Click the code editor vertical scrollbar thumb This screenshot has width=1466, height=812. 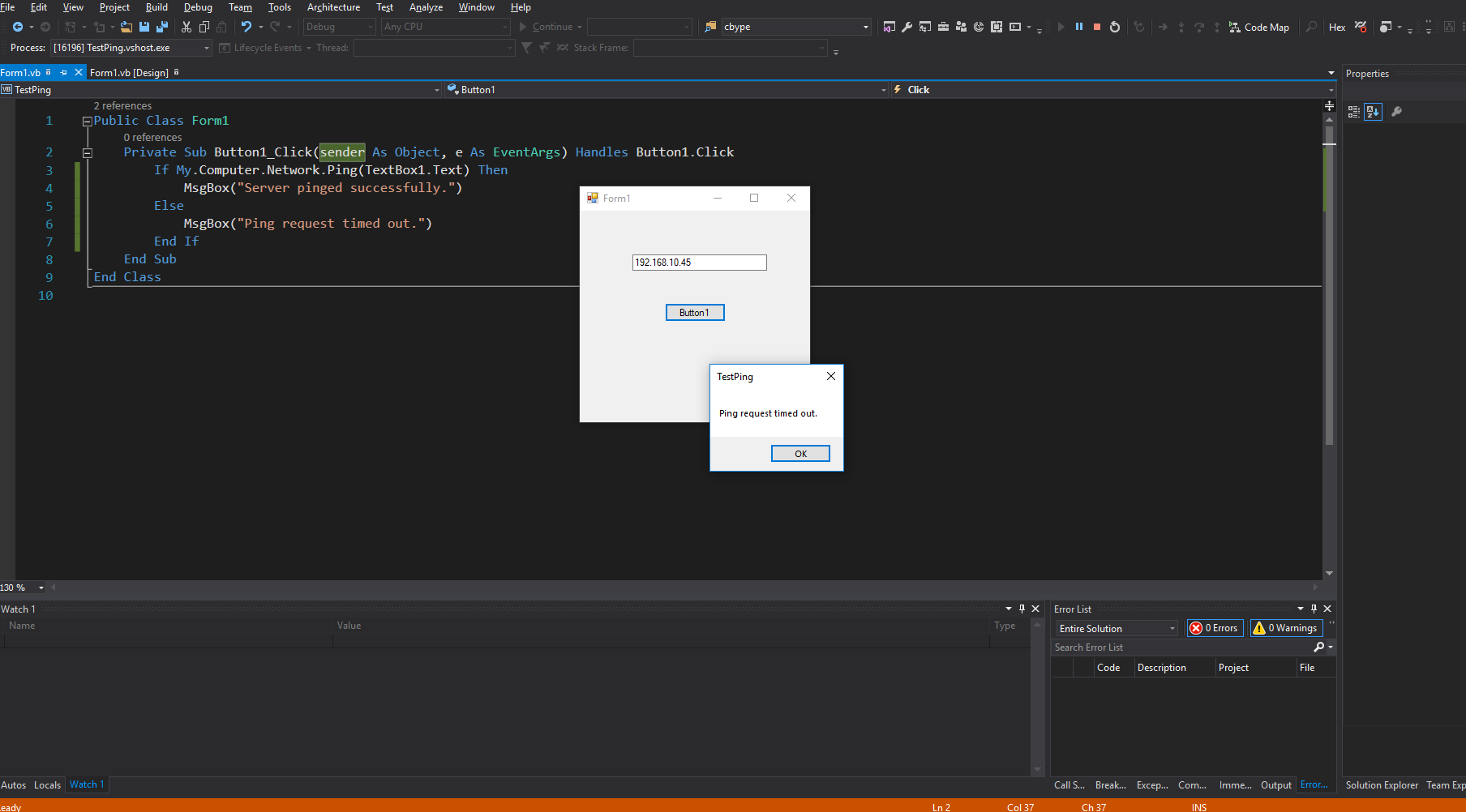[x=1329, y=285]
